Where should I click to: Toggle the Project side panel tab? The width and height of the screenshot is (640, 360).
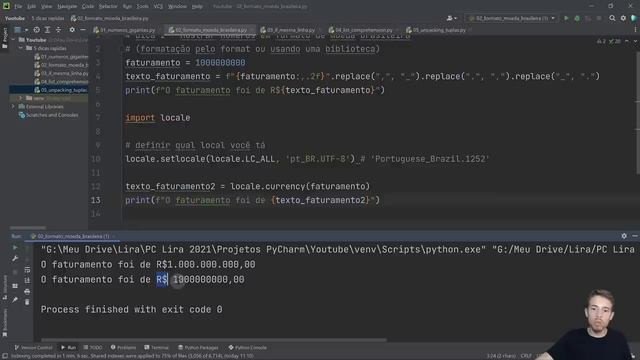tap(4, 38)
